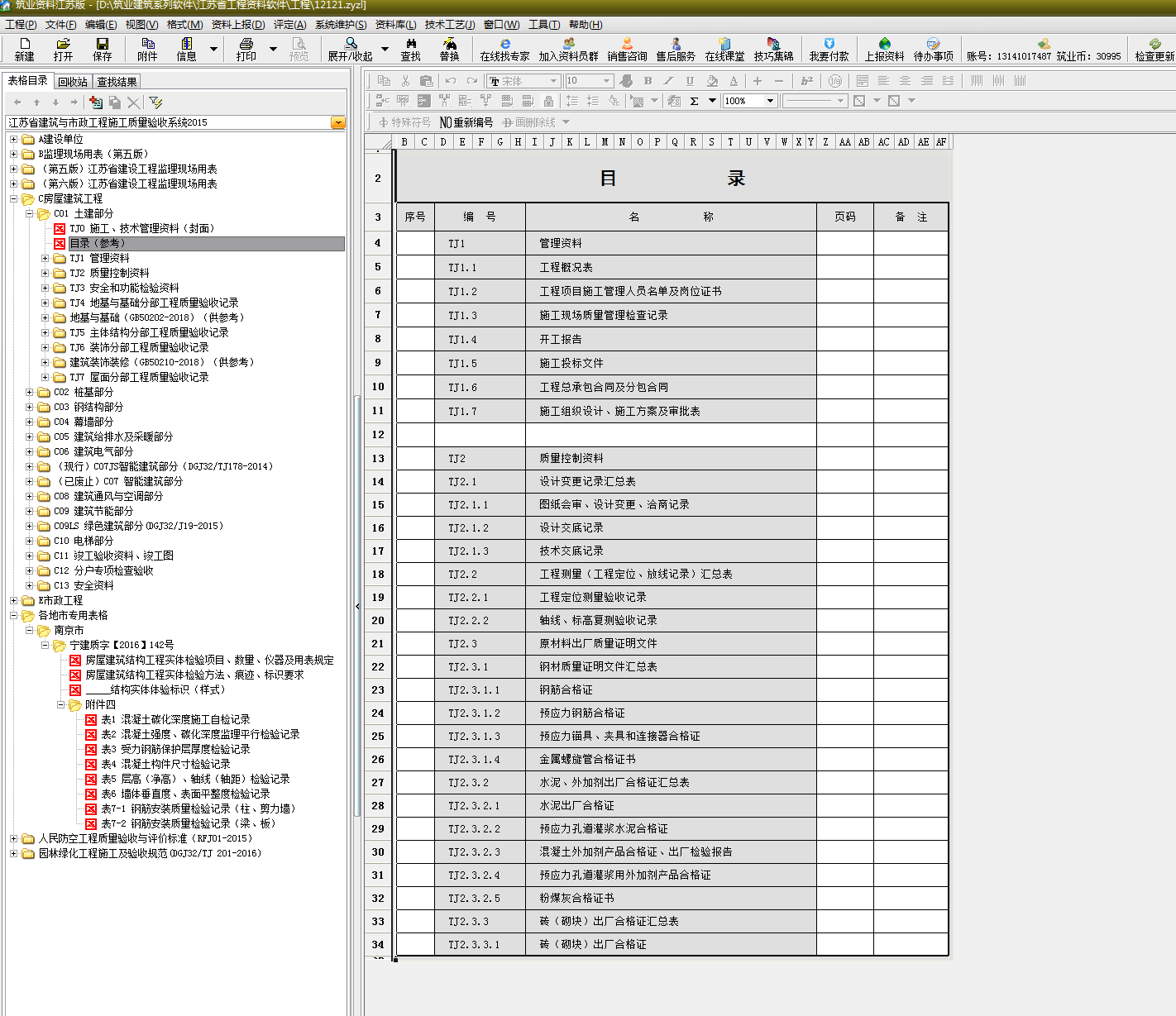The image size is (1176, 1016).
Task: Open 待办事项 to-do items
Action: coord(933,49)
